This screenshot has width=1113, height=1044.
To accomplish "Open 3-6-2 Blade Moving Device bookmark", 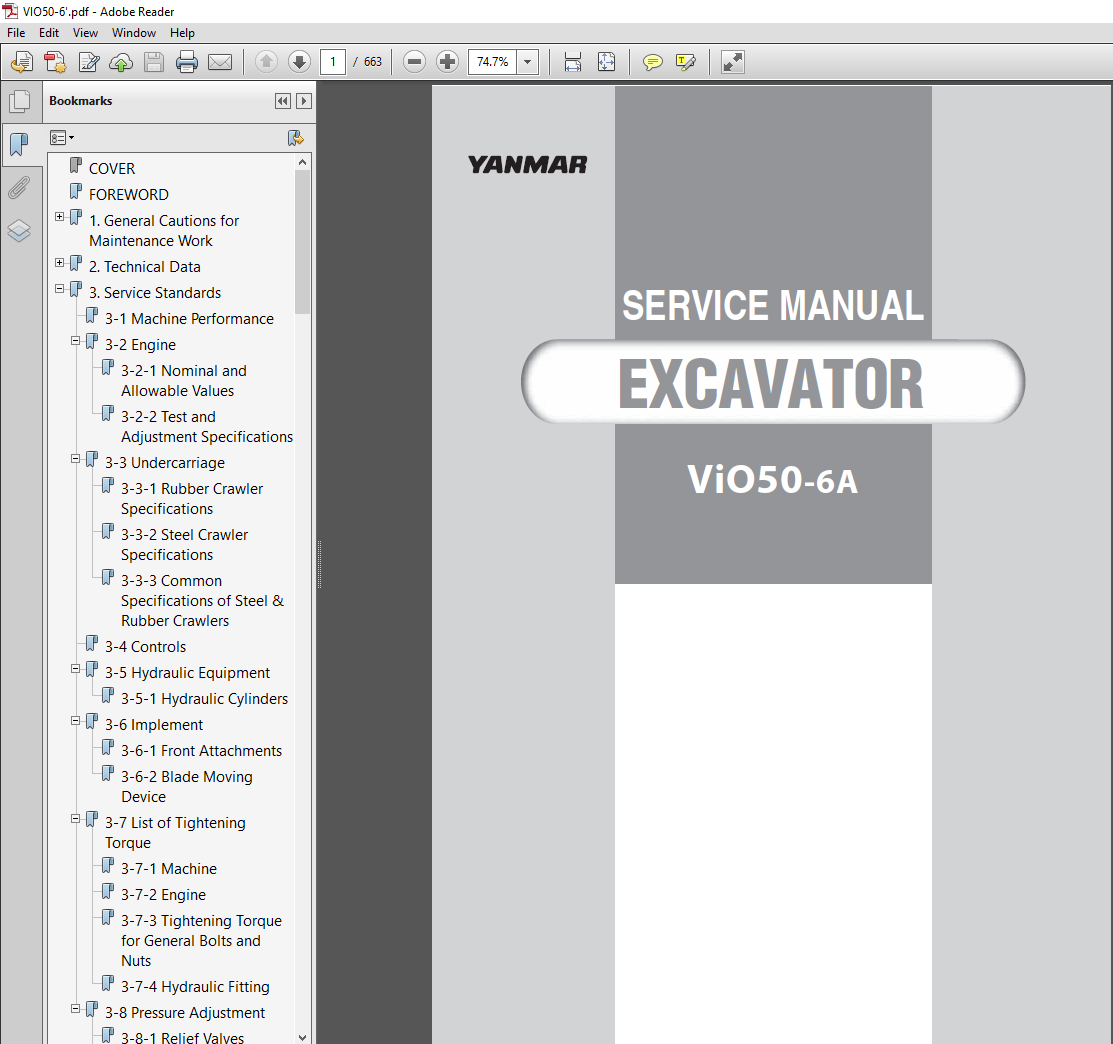I will point(187,786).
